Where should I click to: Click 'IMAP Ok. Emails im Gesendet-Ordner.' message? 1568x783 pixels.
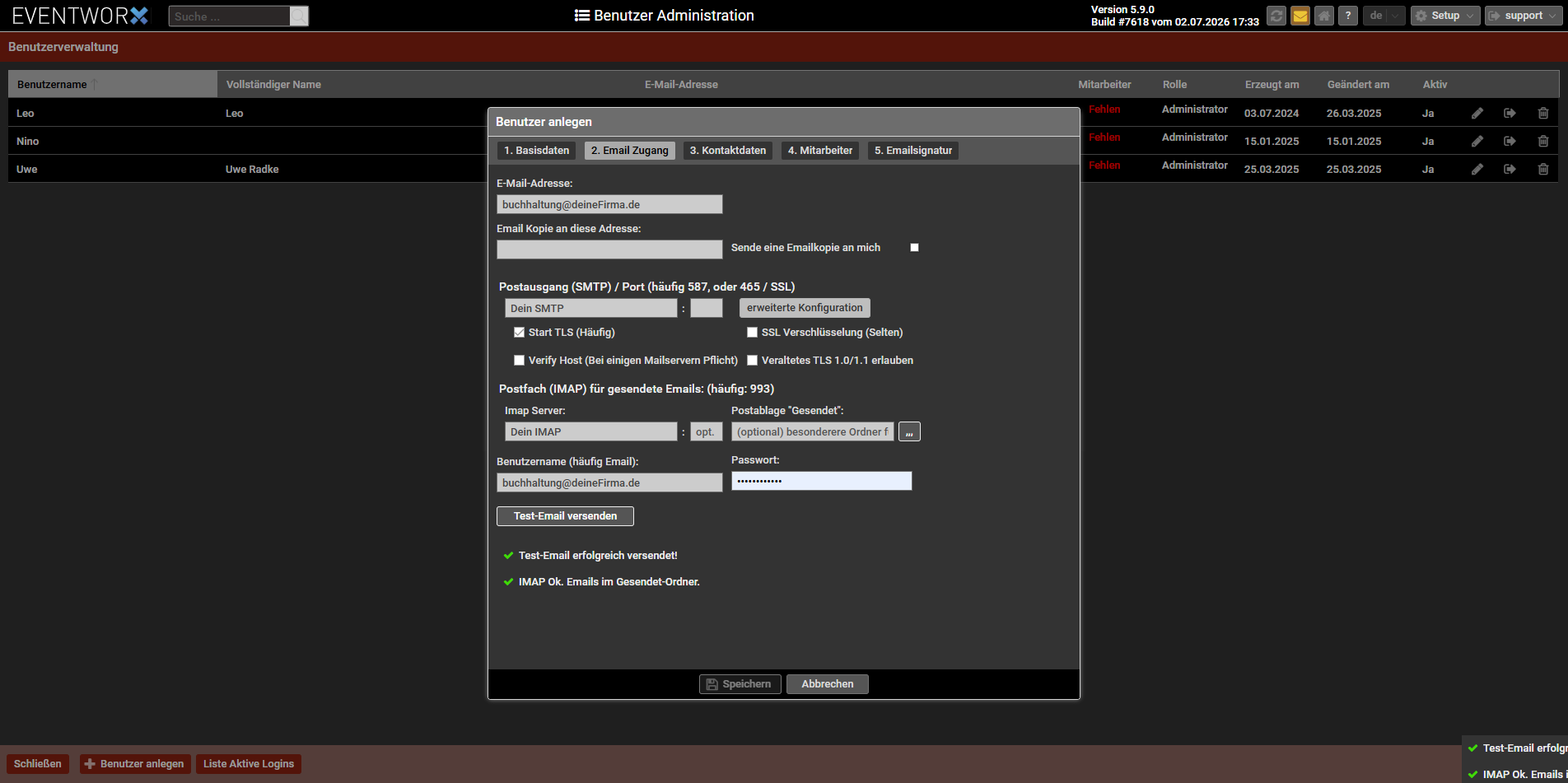point(609,582)
